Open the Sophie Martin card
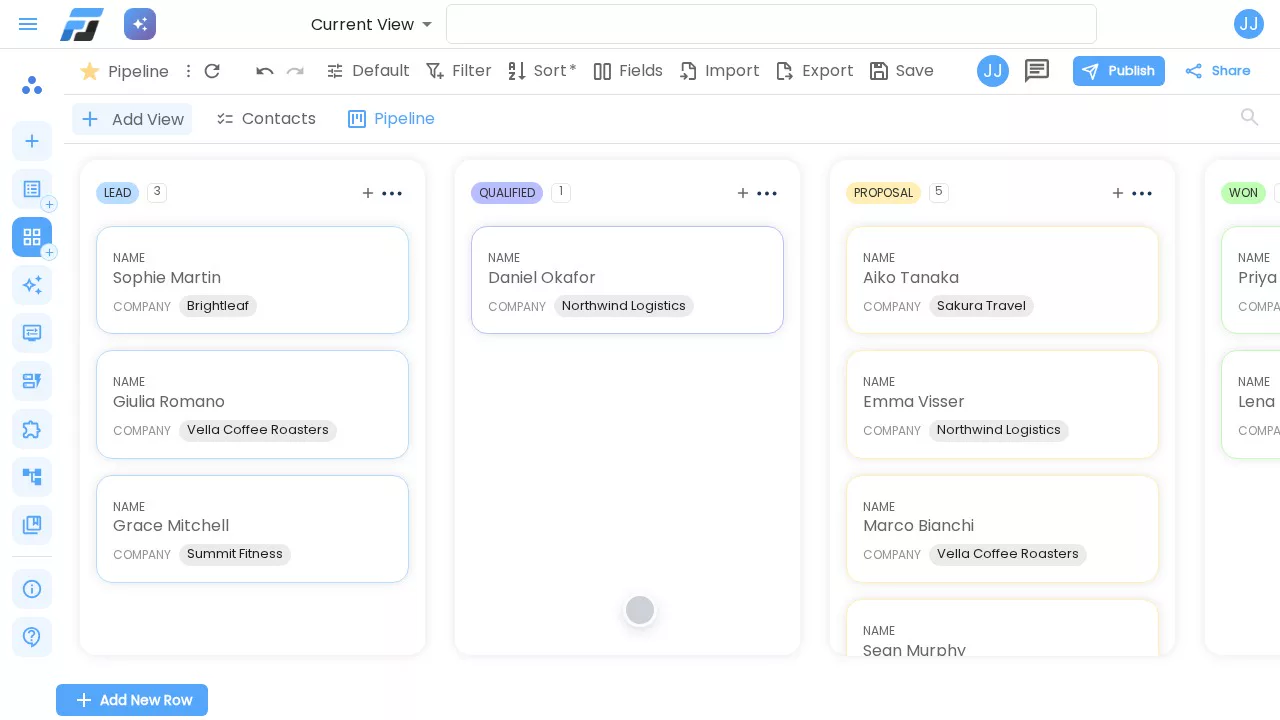This screenshot has height=720, width=1280. pos(252,280)
